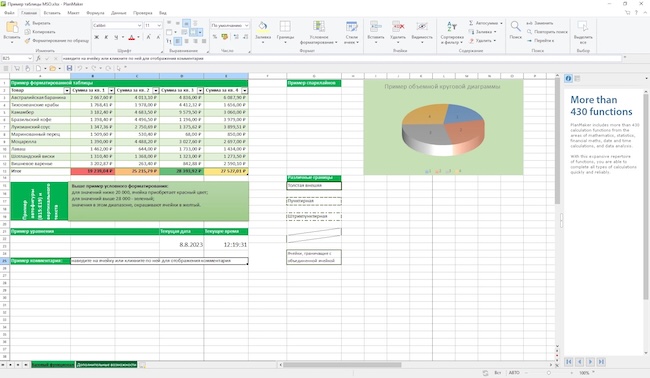Open the font name Calibri dropdown
Viewport: 650px width, 378px height.
pyautogui.click(x=139, y=25)
